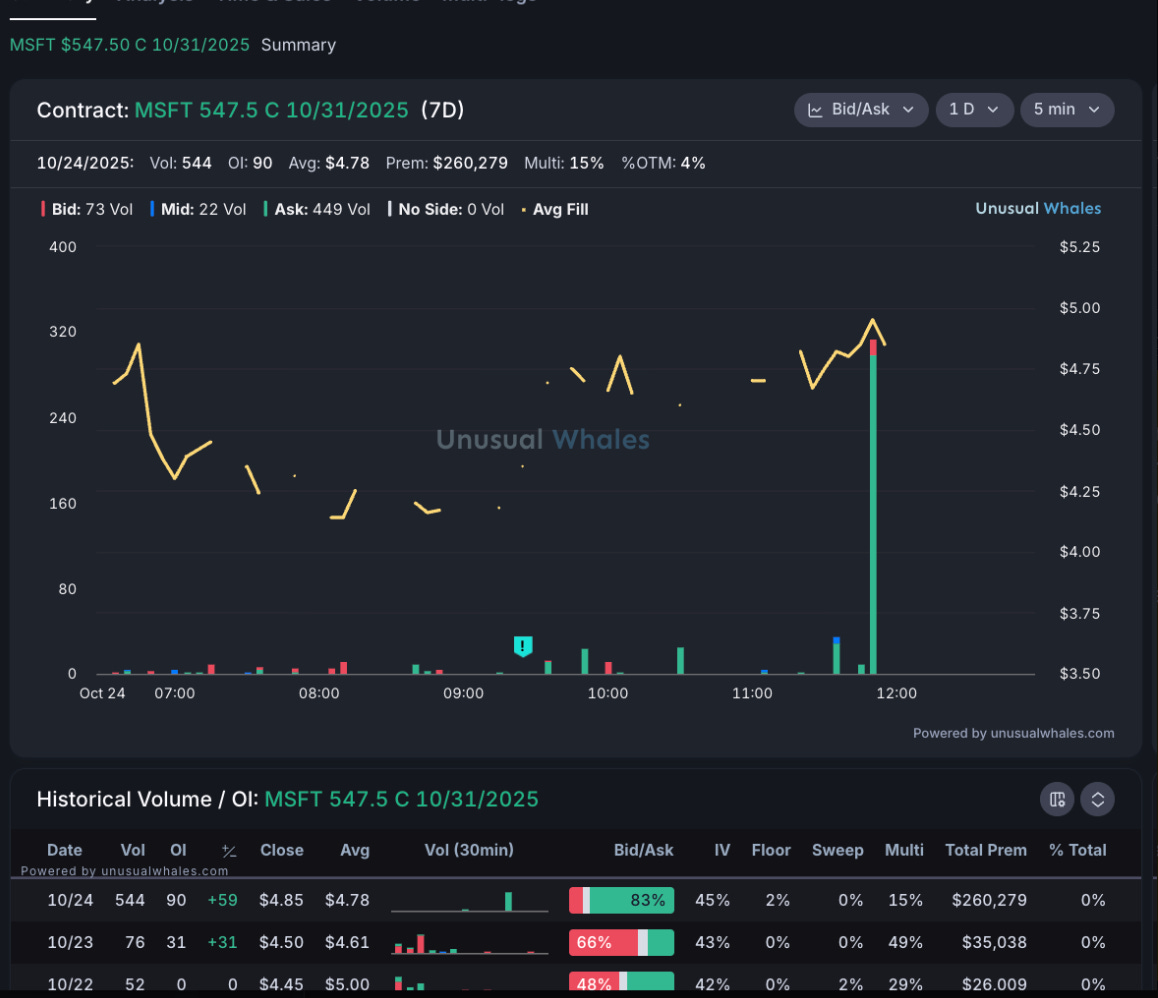
Task: Sort table by the Multi column header
Action: pyautogui.click(x=904, y=850)
